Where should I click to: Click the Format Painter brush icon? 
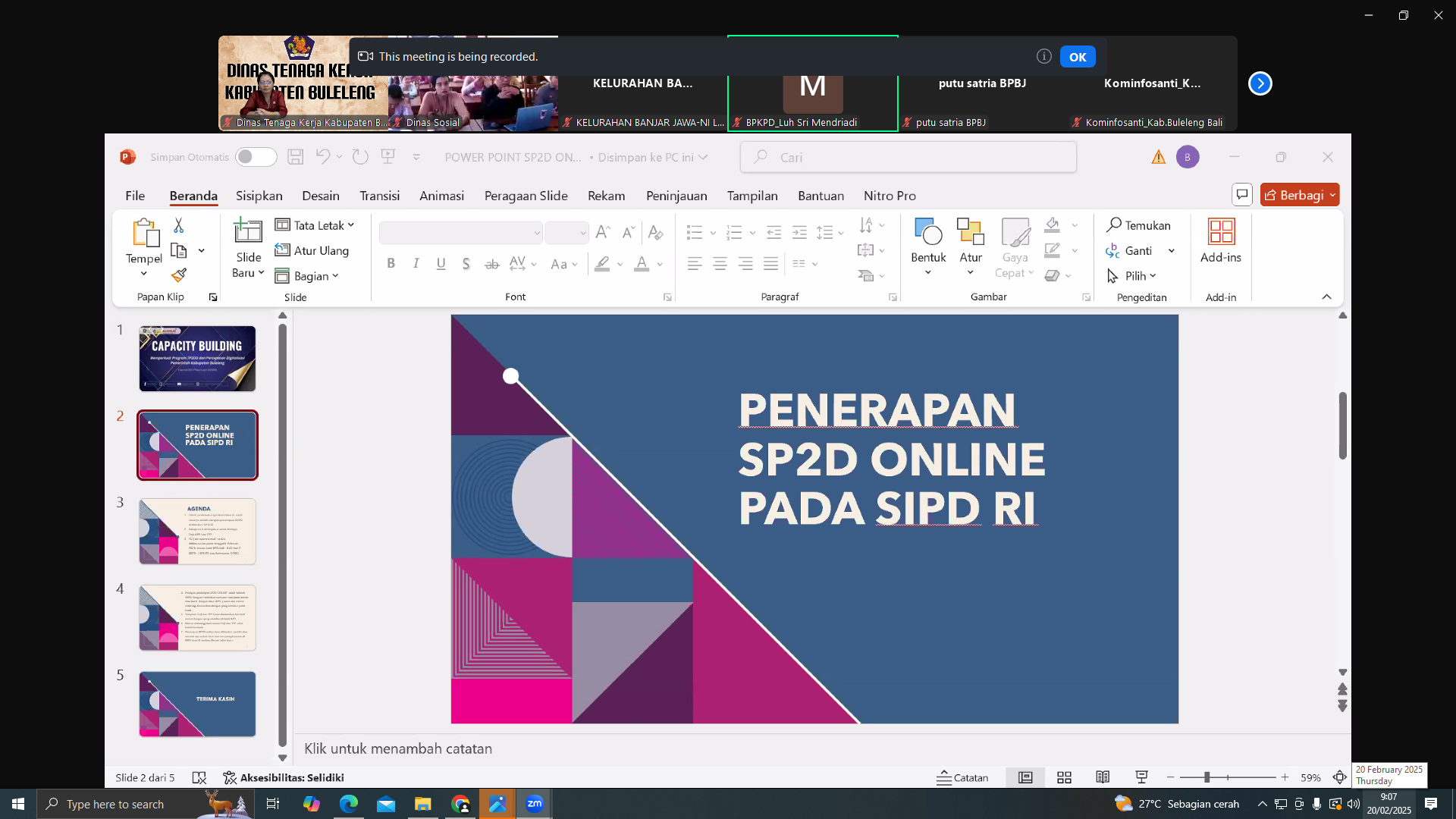[x=179, y=275]
